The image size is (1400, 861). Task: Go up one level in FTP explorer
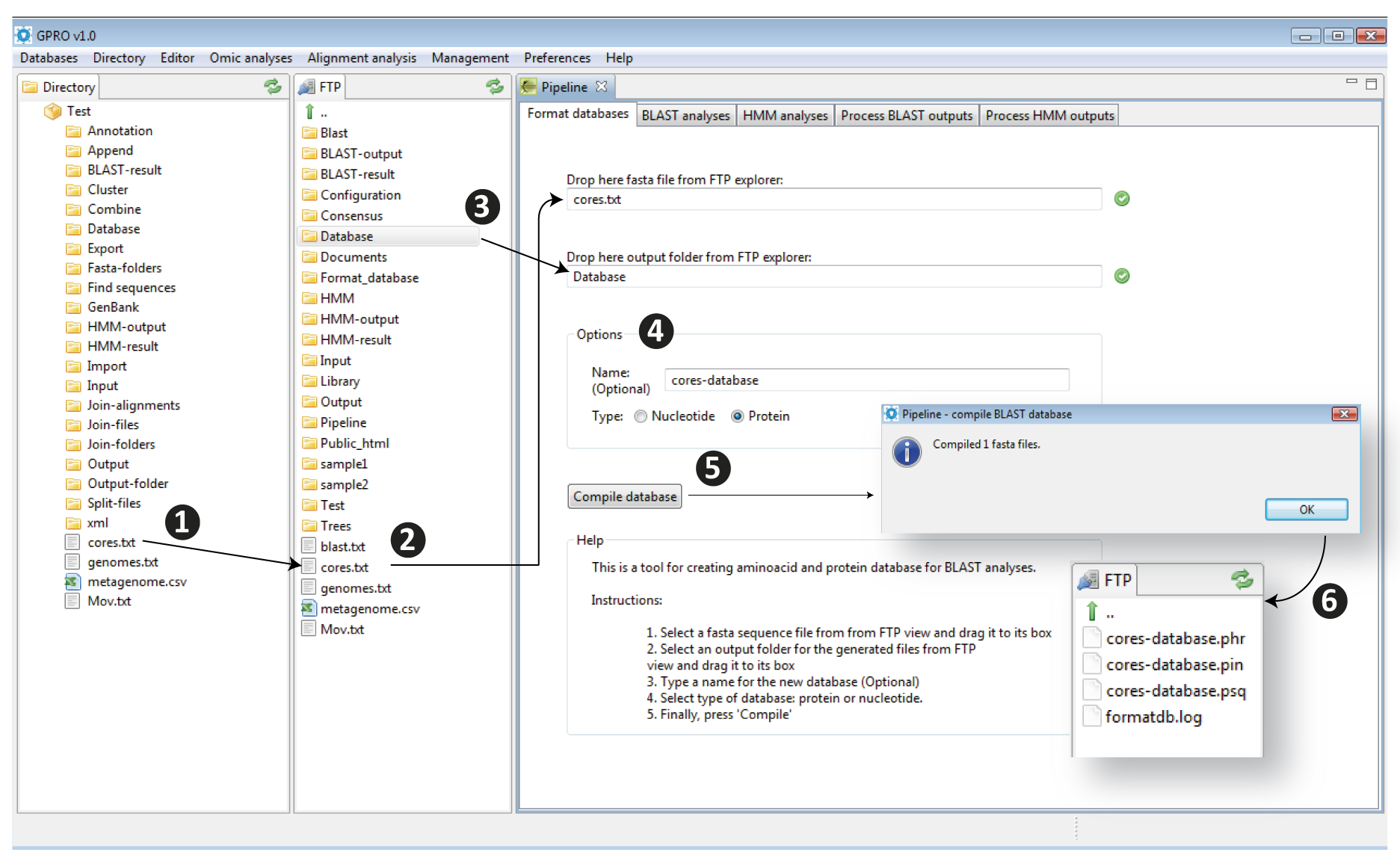tap(310, 112)
